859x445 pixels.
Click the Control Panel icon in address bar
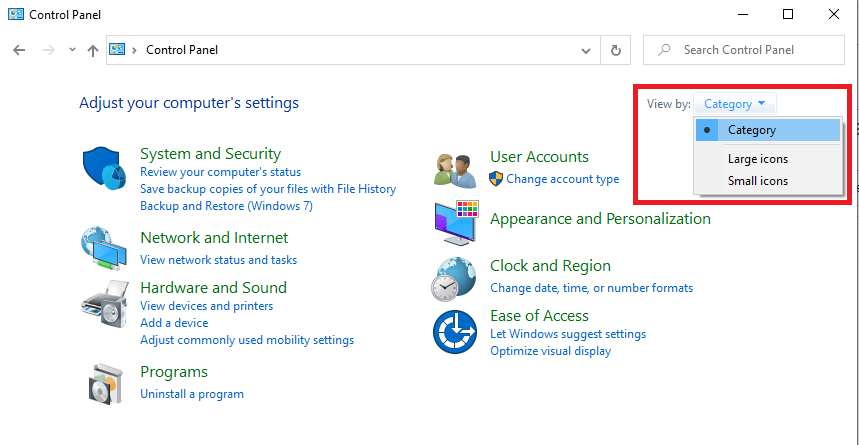tap(117, 50)
